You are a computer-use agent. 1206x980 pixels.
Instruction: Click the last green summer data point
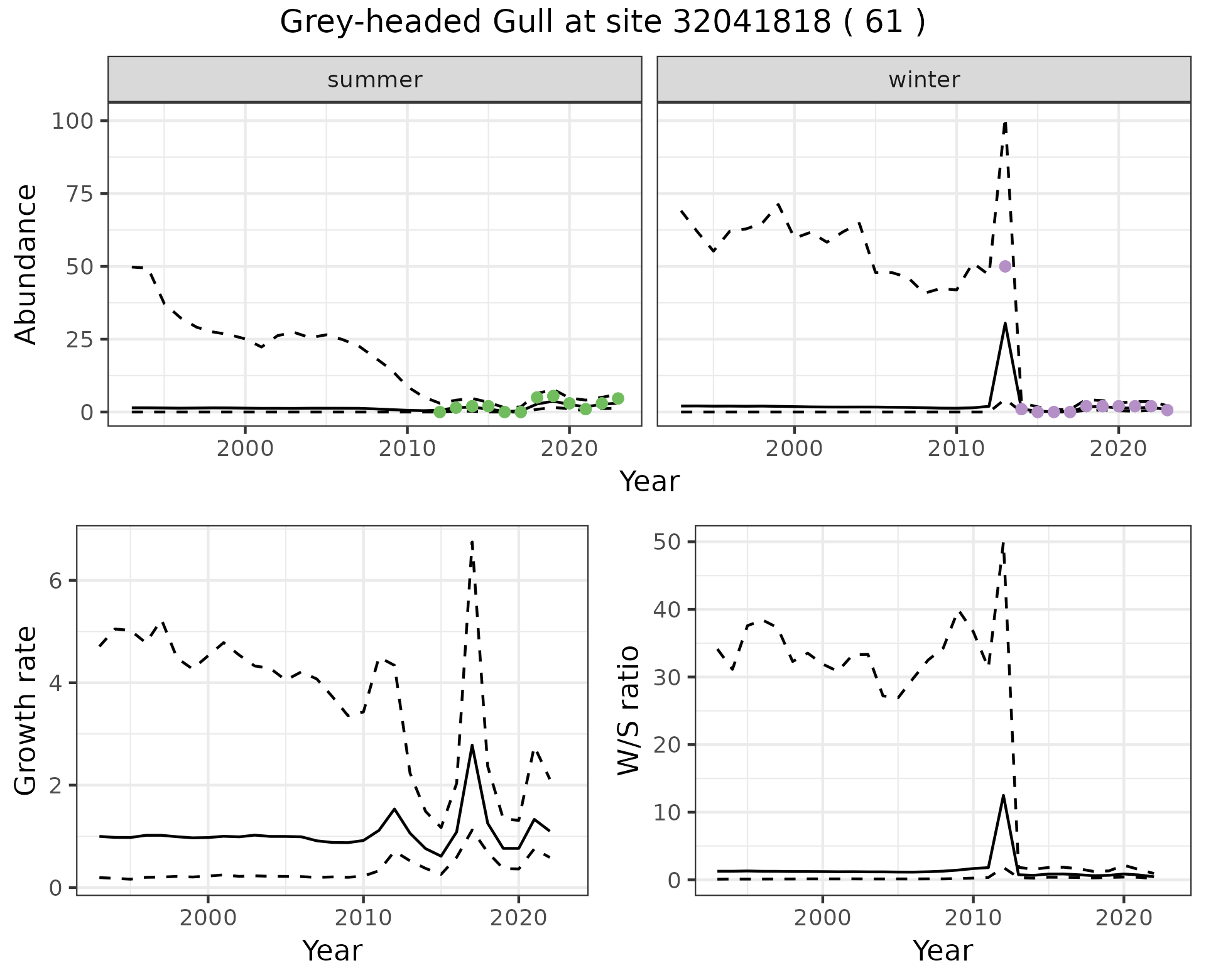coord(618,398)
